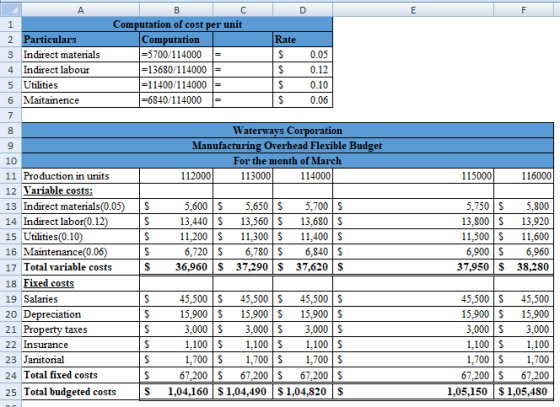This screenshot has width=560, height=407.
Task: Click the 'Waterways Corporation' title row
Action: click(288, 130)
